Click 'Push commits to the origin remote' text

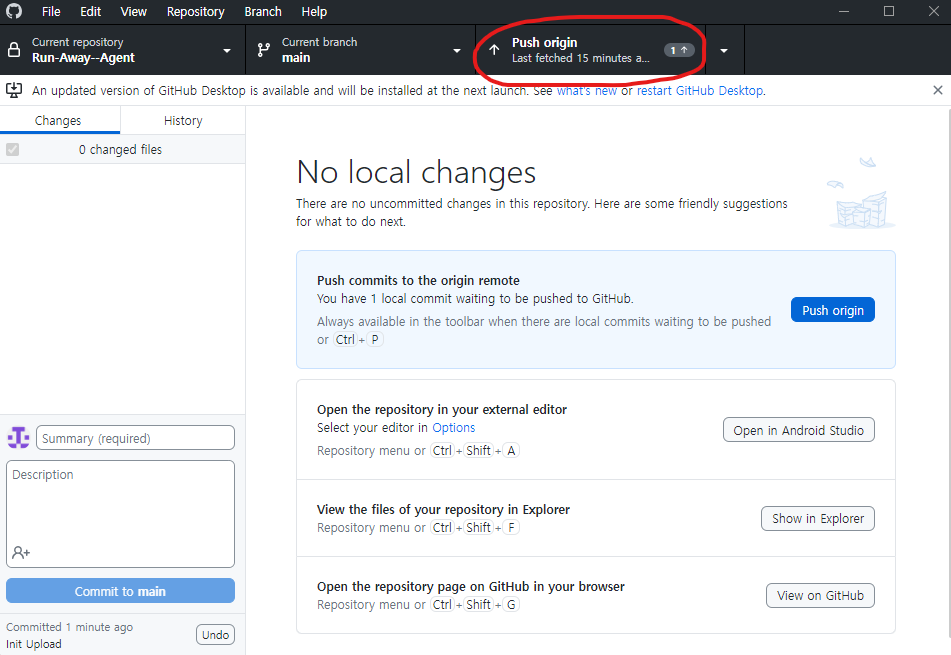(418, 280)
